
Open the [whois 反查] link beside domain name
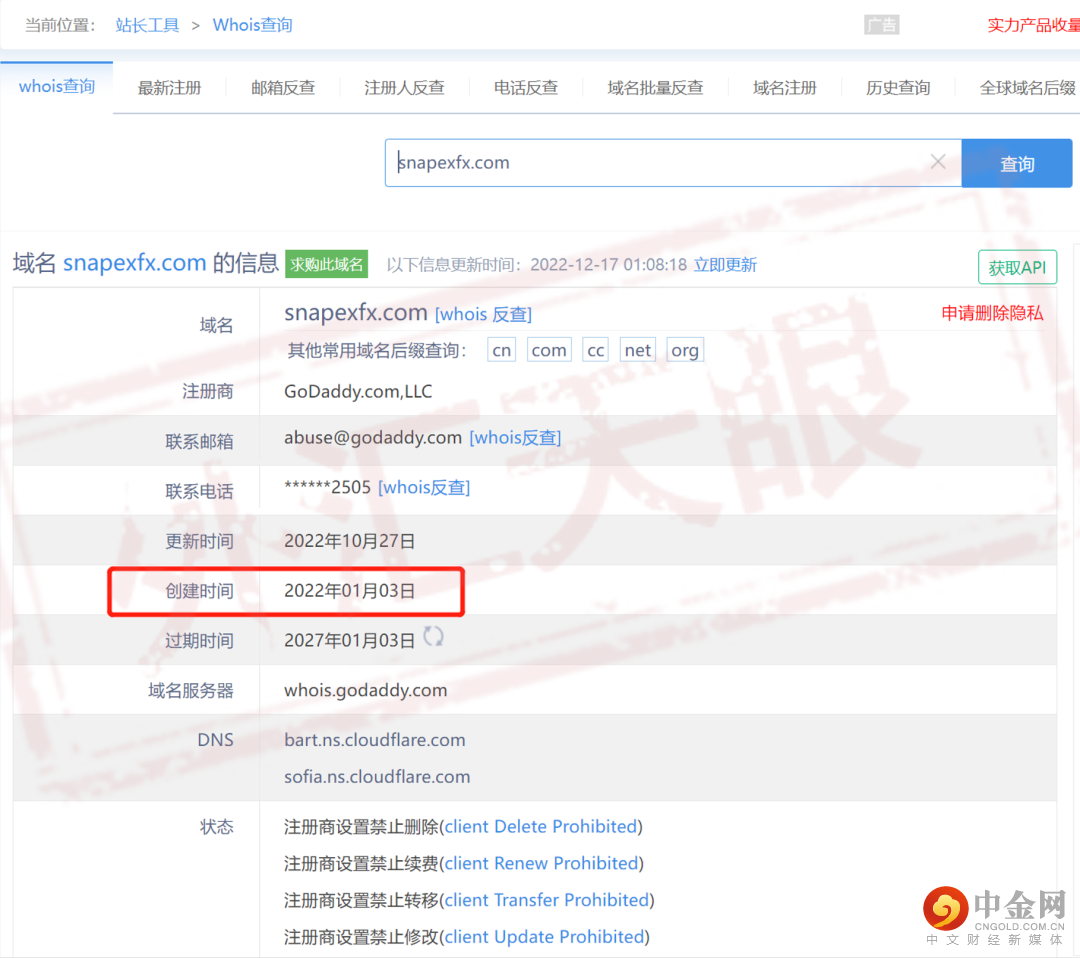484,314
